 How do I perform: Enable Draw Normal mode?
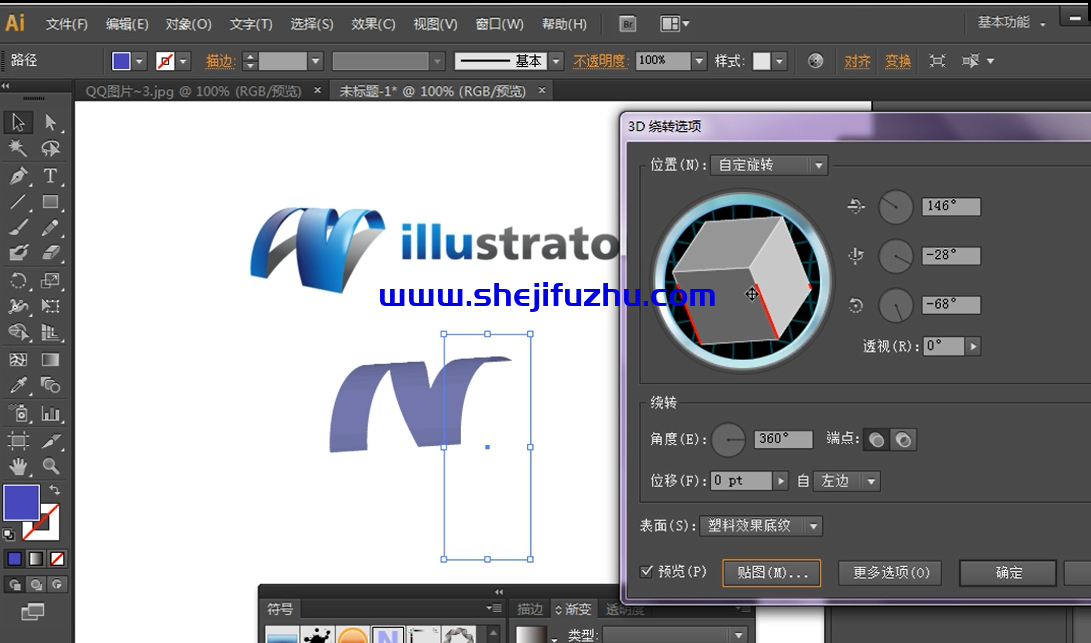coord(15,585)
